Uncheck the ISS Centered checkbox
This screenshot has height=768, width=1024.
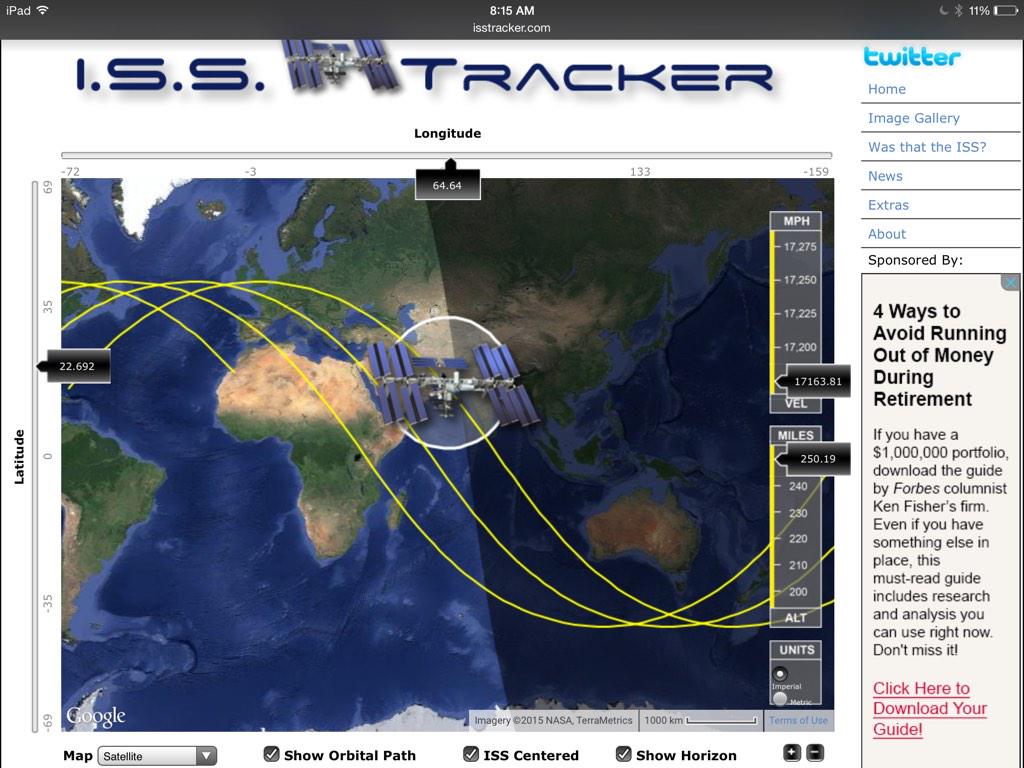[471, 754]
